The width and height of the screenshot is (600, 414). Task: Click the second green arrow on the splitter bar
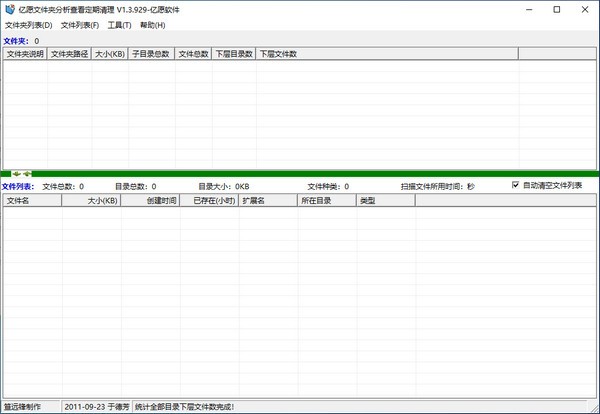pyautogui.click(x=27, y=174)
